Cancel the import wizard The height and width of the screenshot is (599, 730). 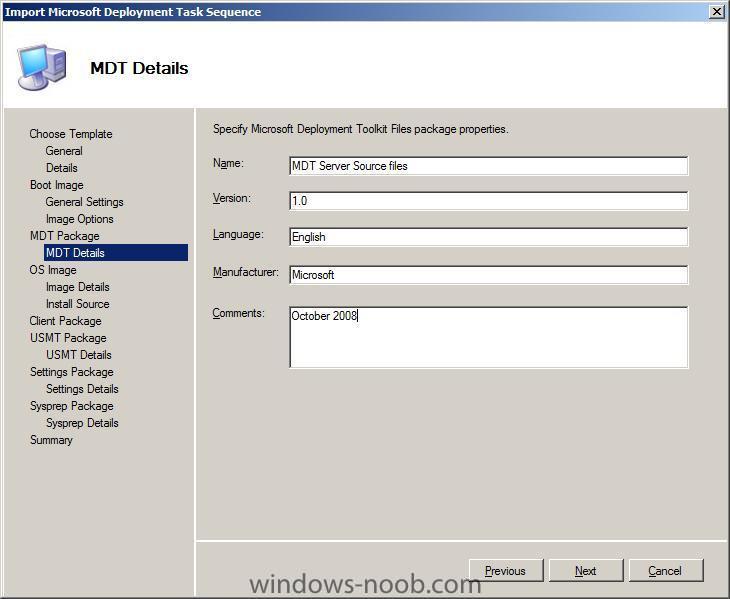666,571
